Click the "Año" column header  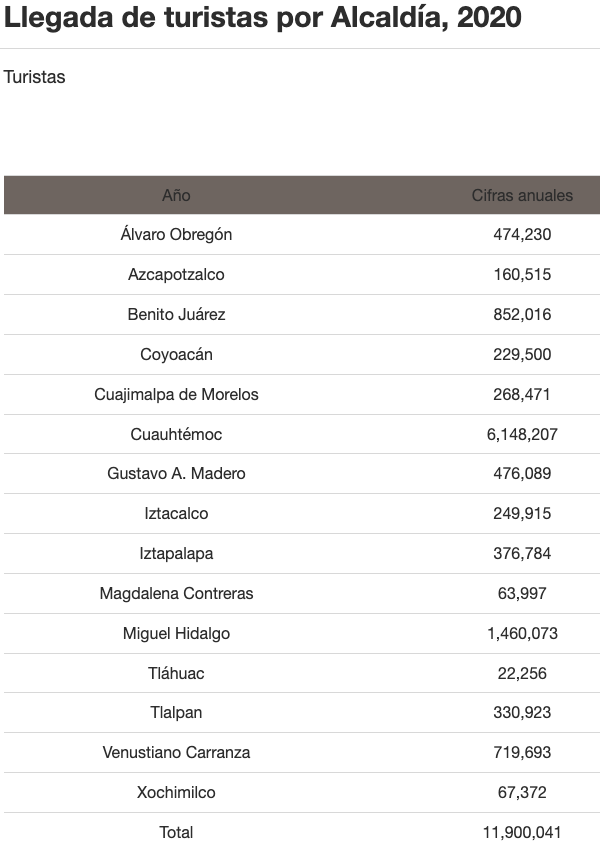[x=176, y=195]
